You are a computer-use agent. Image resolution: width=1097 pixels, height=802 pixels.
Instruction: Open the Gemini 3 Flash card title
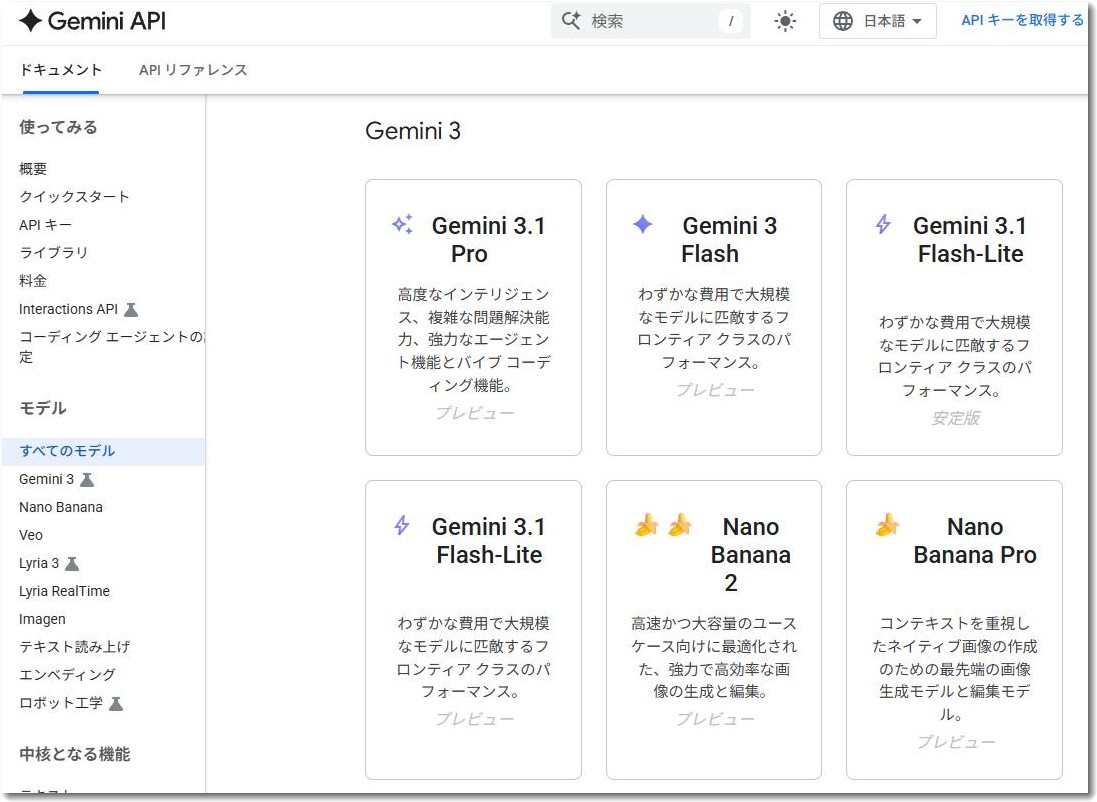(729, 239)
